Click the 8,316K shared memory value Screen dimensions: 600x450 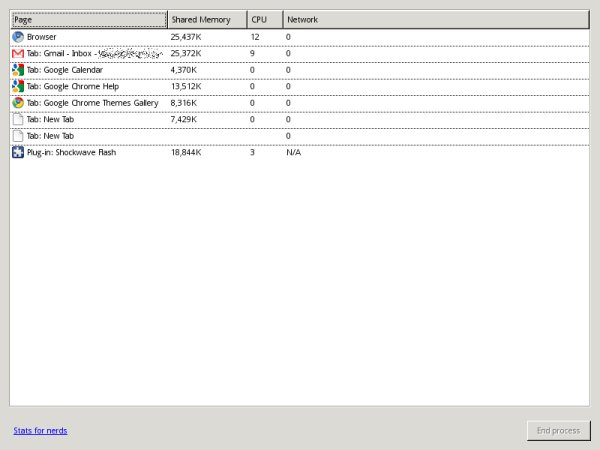(x=184, y=103)
